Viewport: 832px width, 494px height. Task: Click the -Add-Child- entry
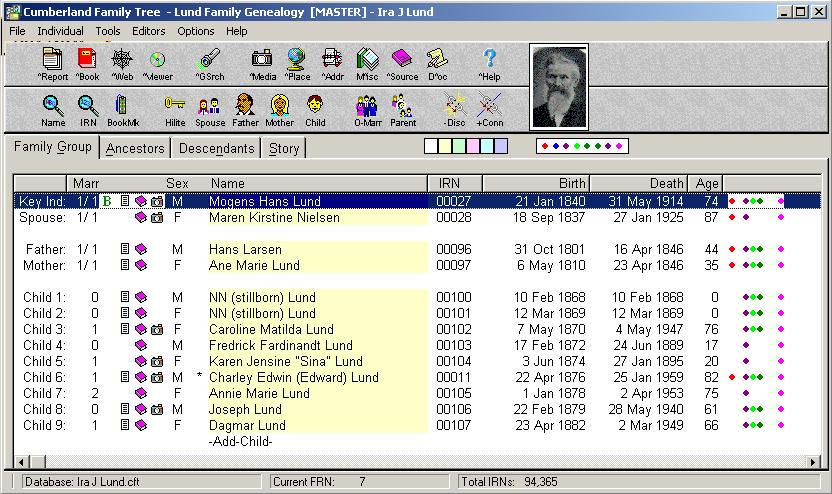click(x=240, y=442)
